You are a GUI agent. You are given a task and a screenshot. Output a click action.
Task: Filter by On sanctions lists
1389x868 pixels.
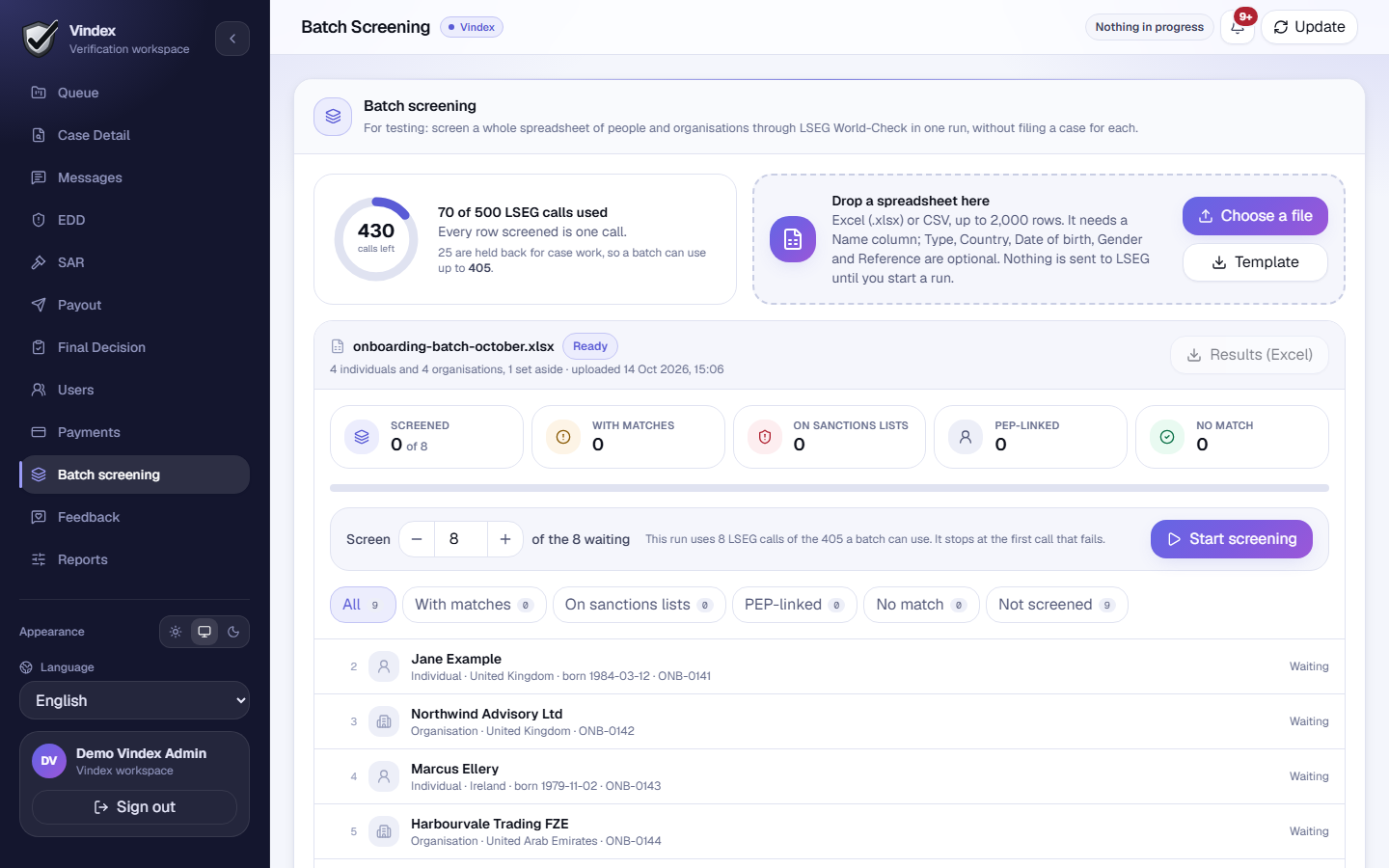[640, 605]
